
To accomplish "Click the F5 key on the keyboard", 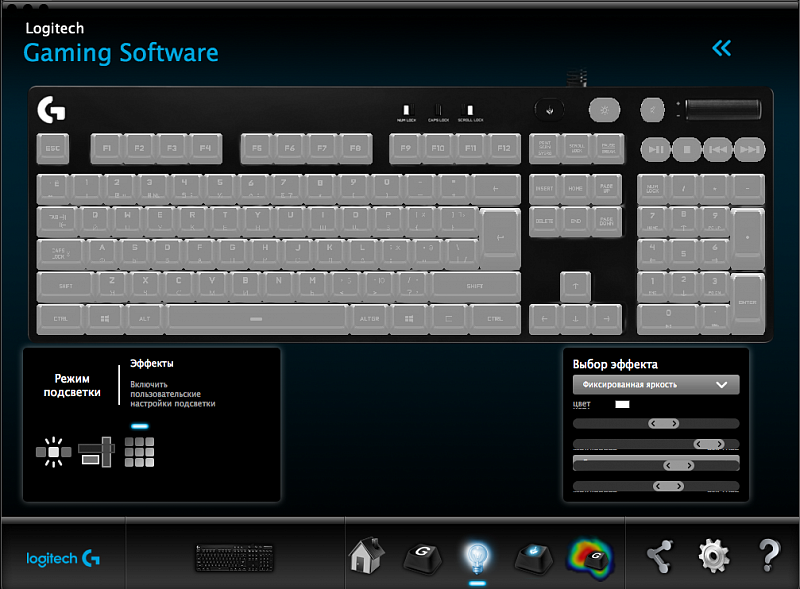I will (257, 149).
